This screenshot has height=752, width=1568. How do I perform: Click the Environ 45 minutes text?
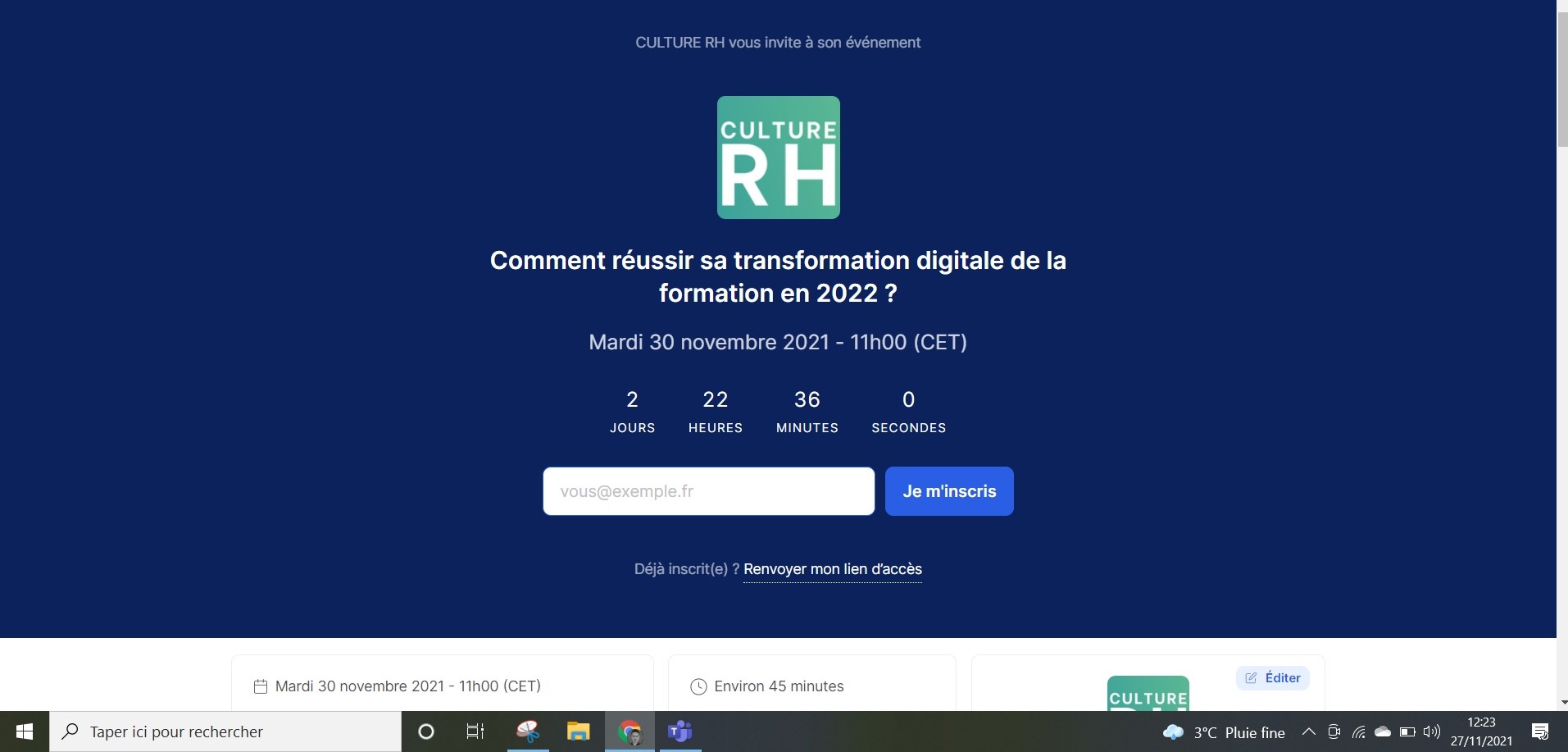click(779, 686)
